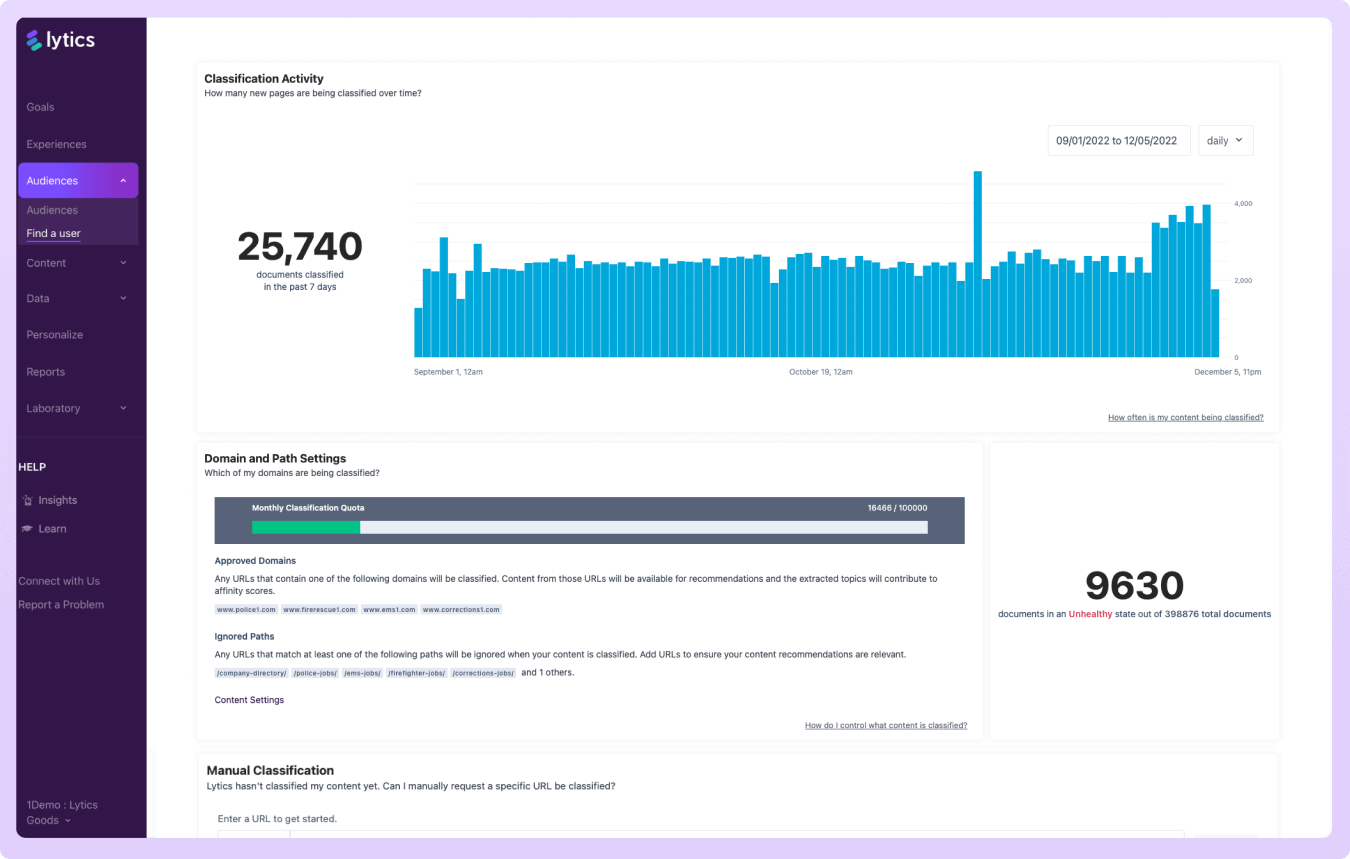Open the 1Demo account switcher
This screenshot has width=1350, height=859.
(61, 812)
